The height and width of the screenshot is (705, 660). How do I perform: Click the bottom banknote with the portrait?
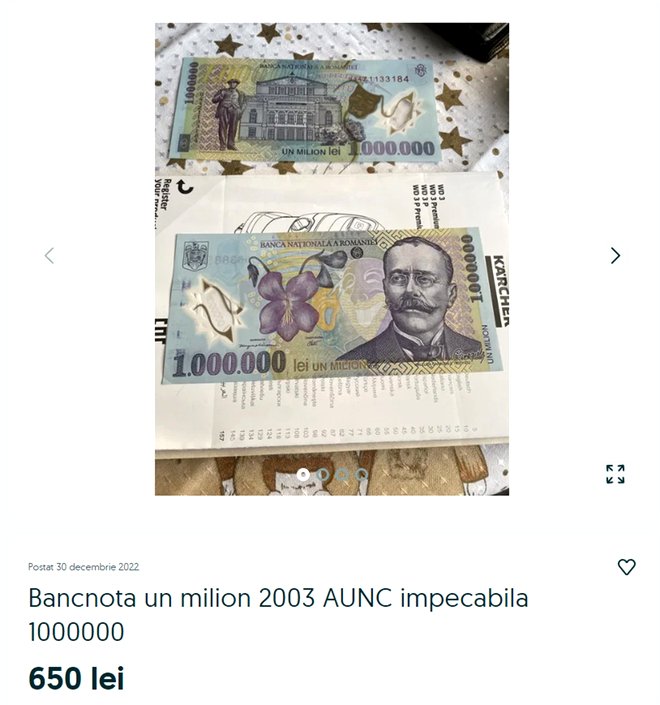click(x=332, y=306)
